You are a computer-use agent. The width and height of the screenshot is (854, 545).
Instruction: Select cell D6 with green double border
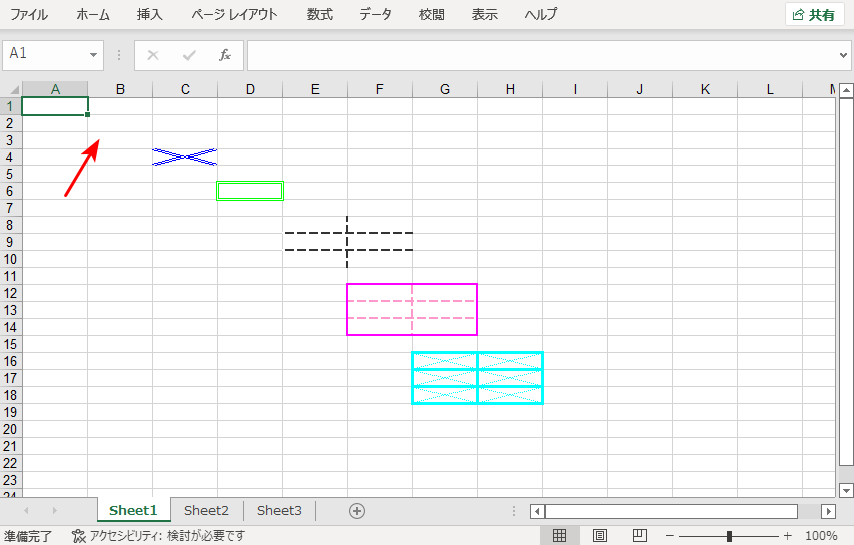250,191
